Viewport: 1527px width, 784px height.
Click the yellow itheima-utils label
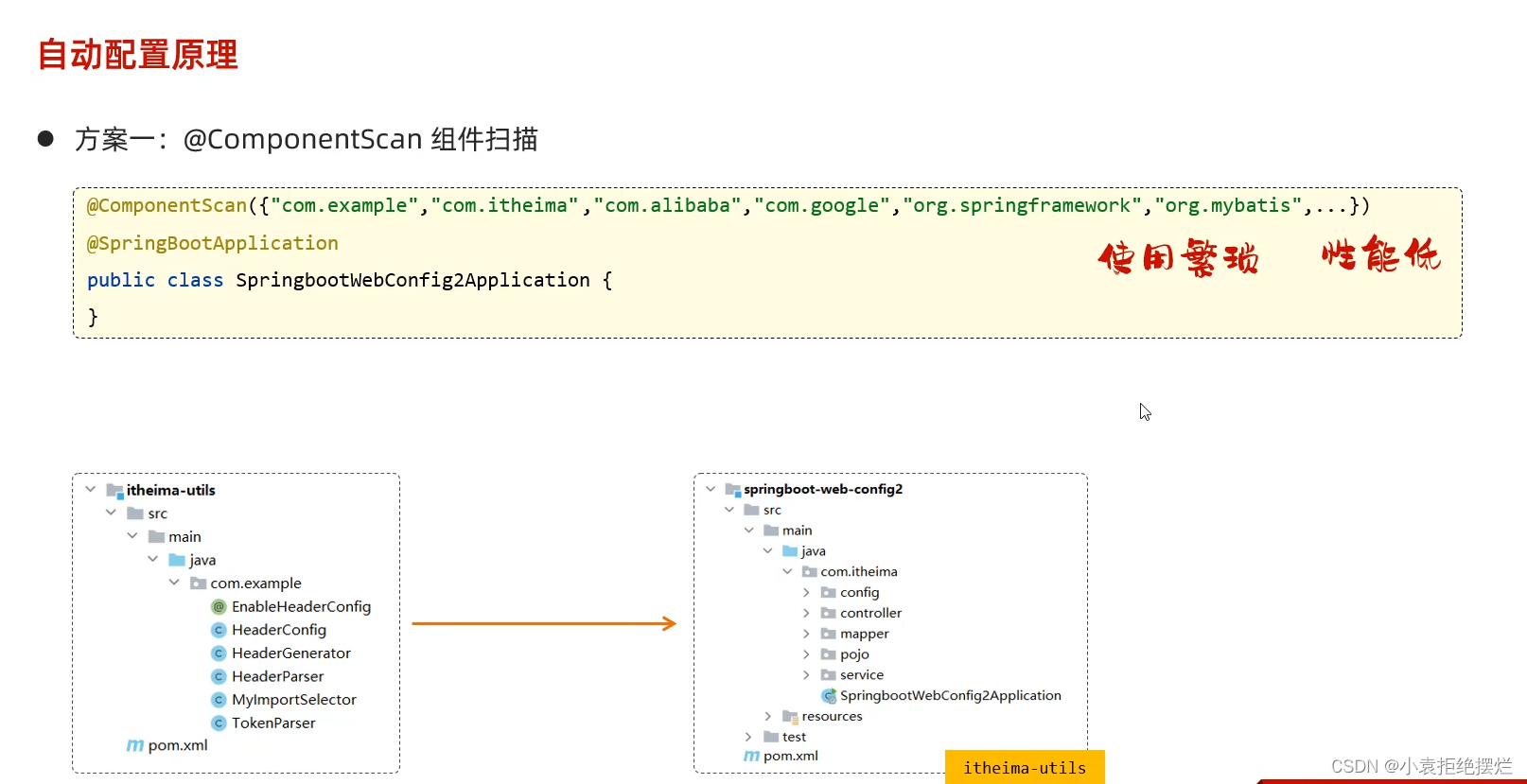[1025, 767]
